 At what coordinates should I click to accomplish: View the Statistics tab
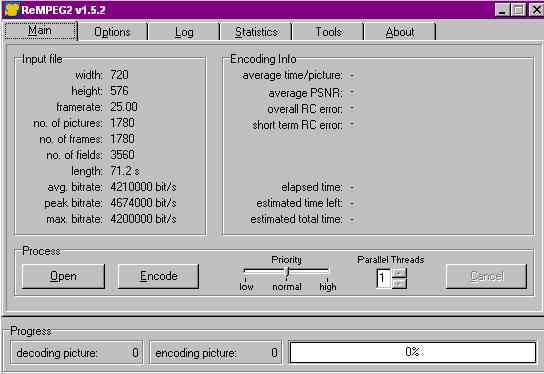pyautogui.click(x=256, y=32)
